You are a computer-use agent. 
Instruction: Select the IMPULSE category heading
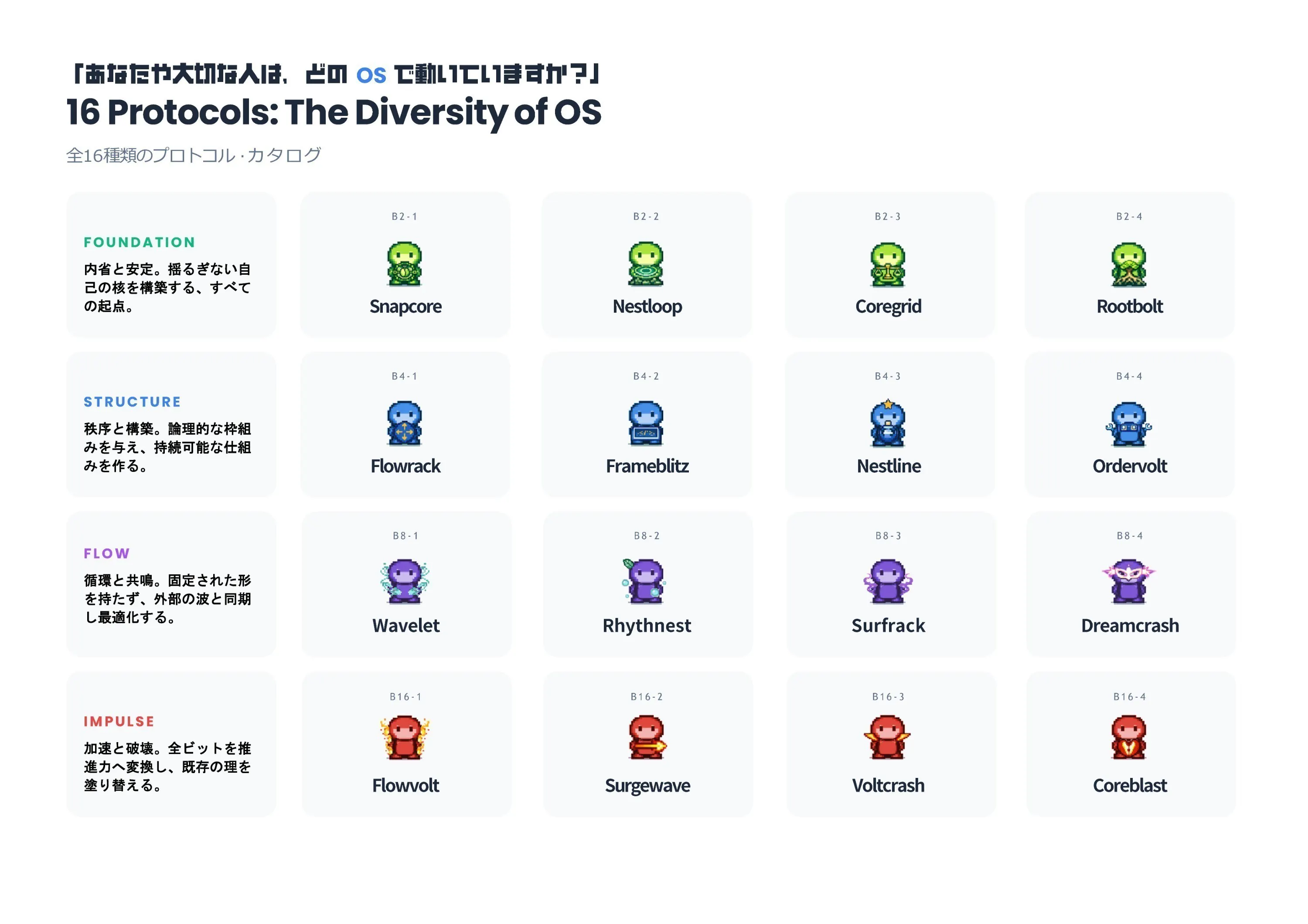[119, 721]
